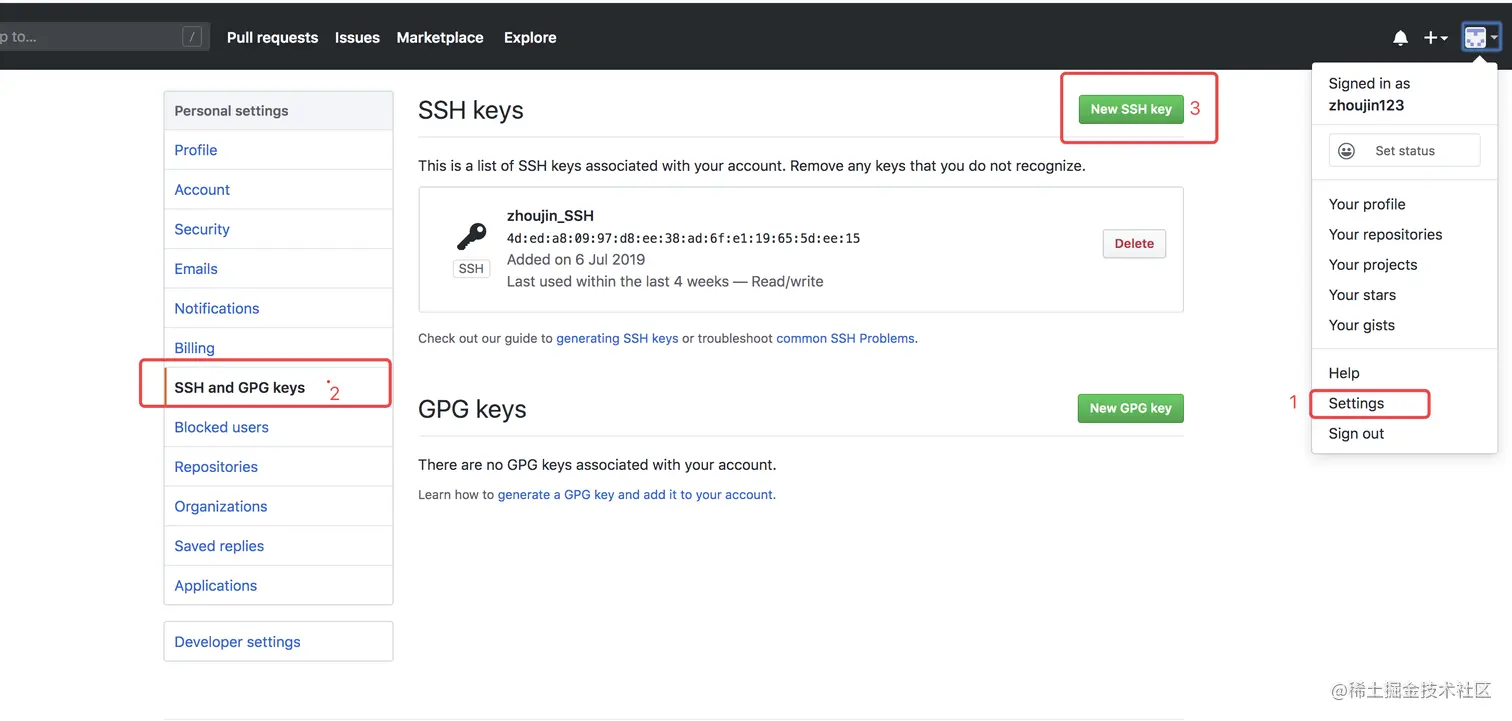Choose Settings in user menu

(1356, 403)
